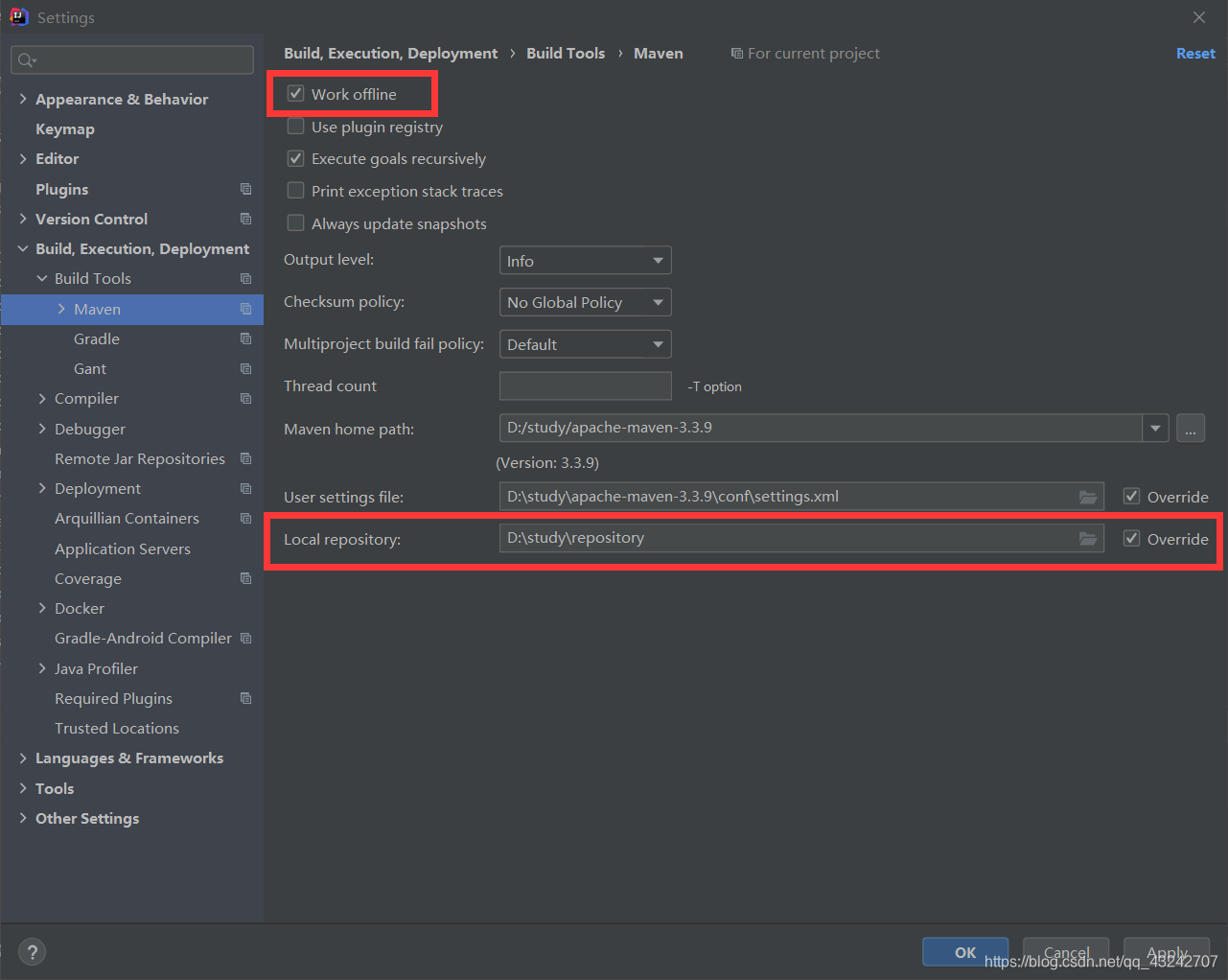This screenshot has width=1228, height=980.
Task: Browse folder icon for User settings file
Action: click(1088, 497)
